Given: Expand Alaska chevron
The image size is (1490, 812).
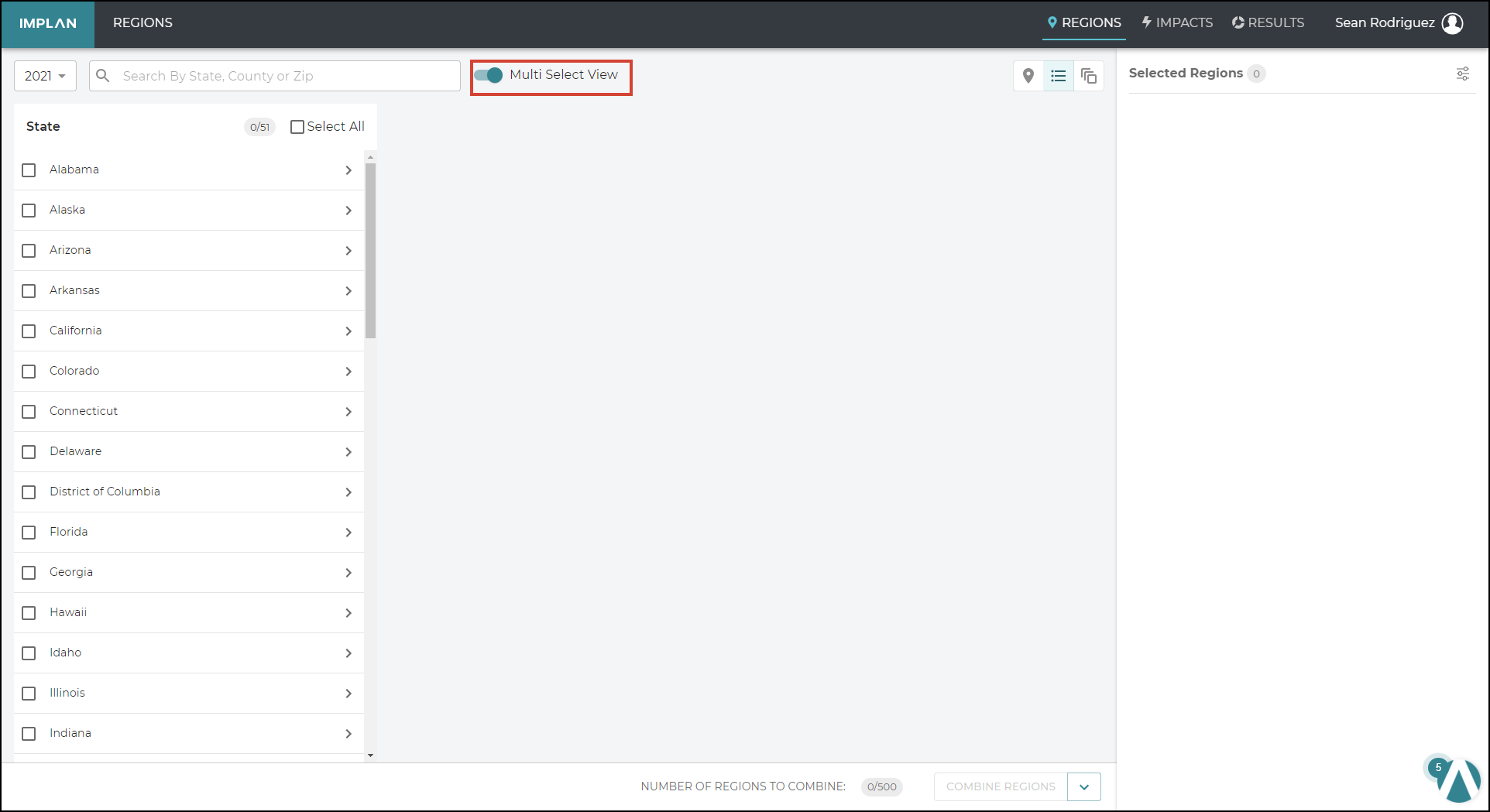Looking at the screenshot, I should 348,211.
